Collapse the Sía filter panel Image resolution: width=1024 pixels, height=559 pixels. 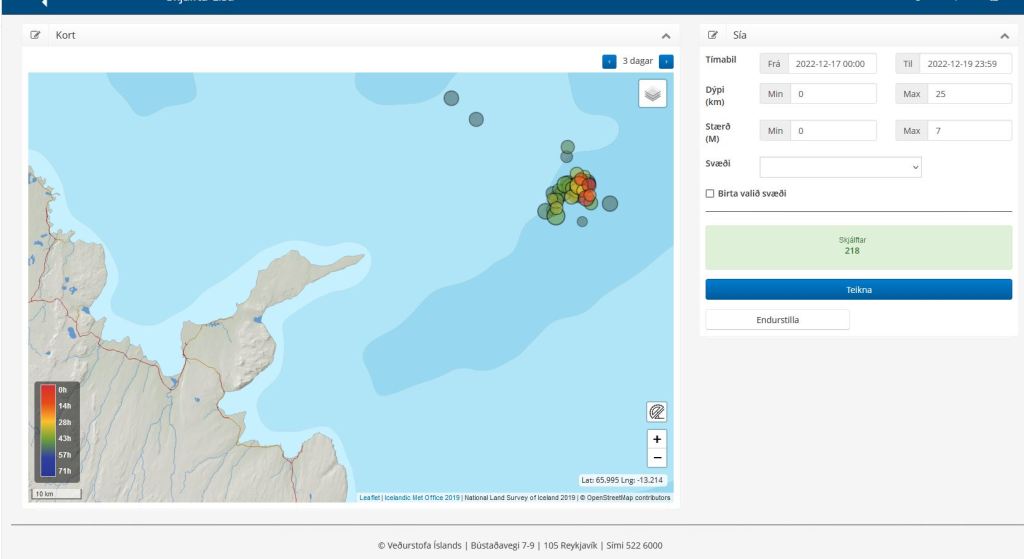pos(1004,36)
